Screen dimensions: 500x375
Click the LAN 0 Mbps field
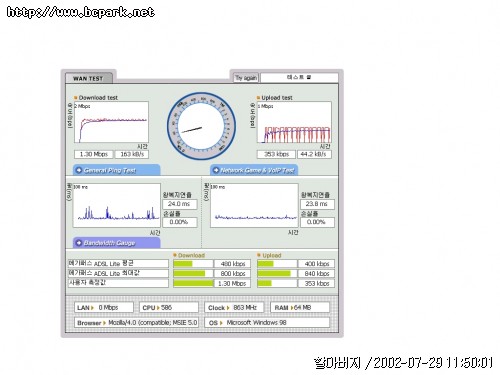104,308
